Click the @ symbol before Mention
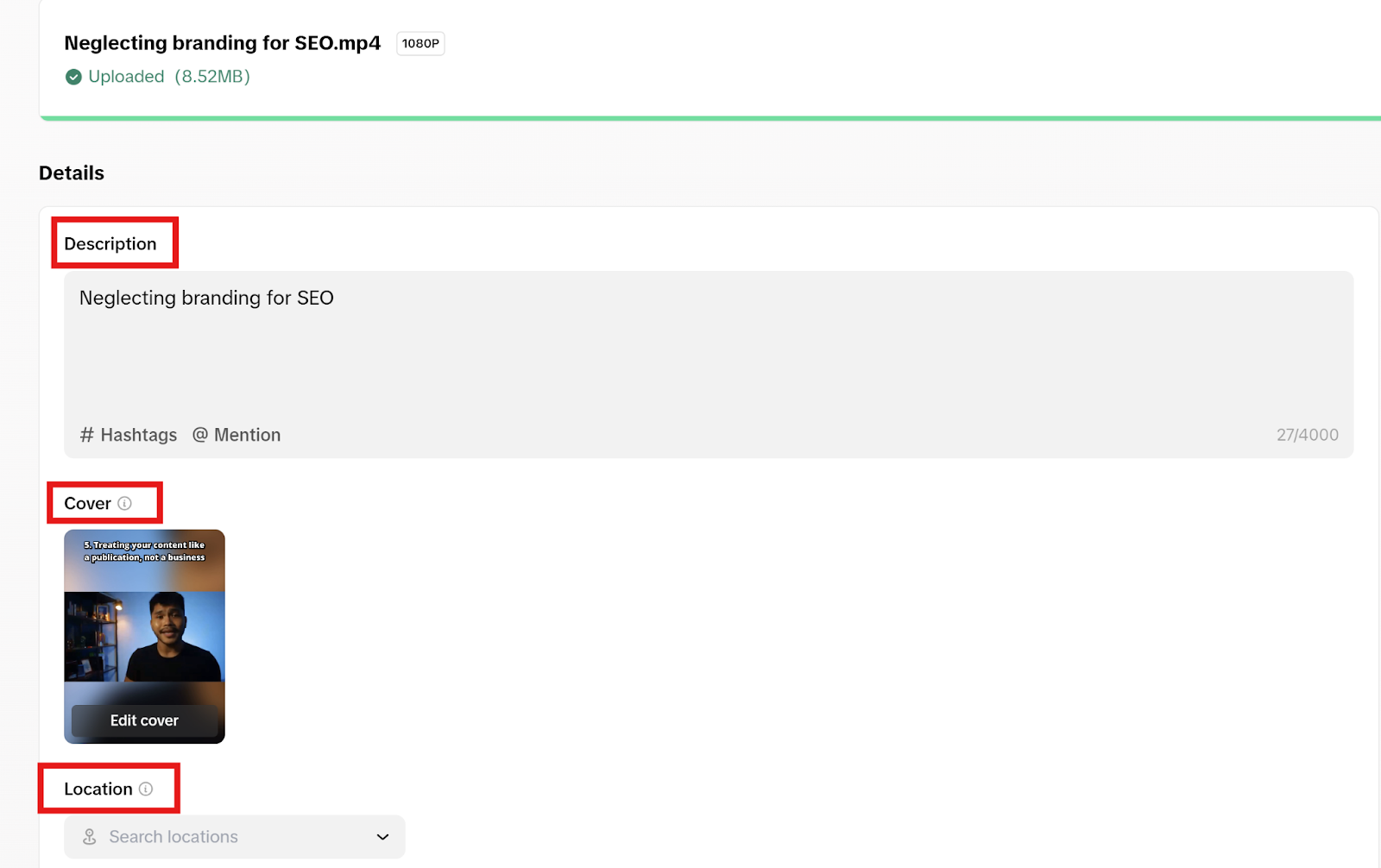This screenshot has height=868, width=1381. click(x=200, y=435)
